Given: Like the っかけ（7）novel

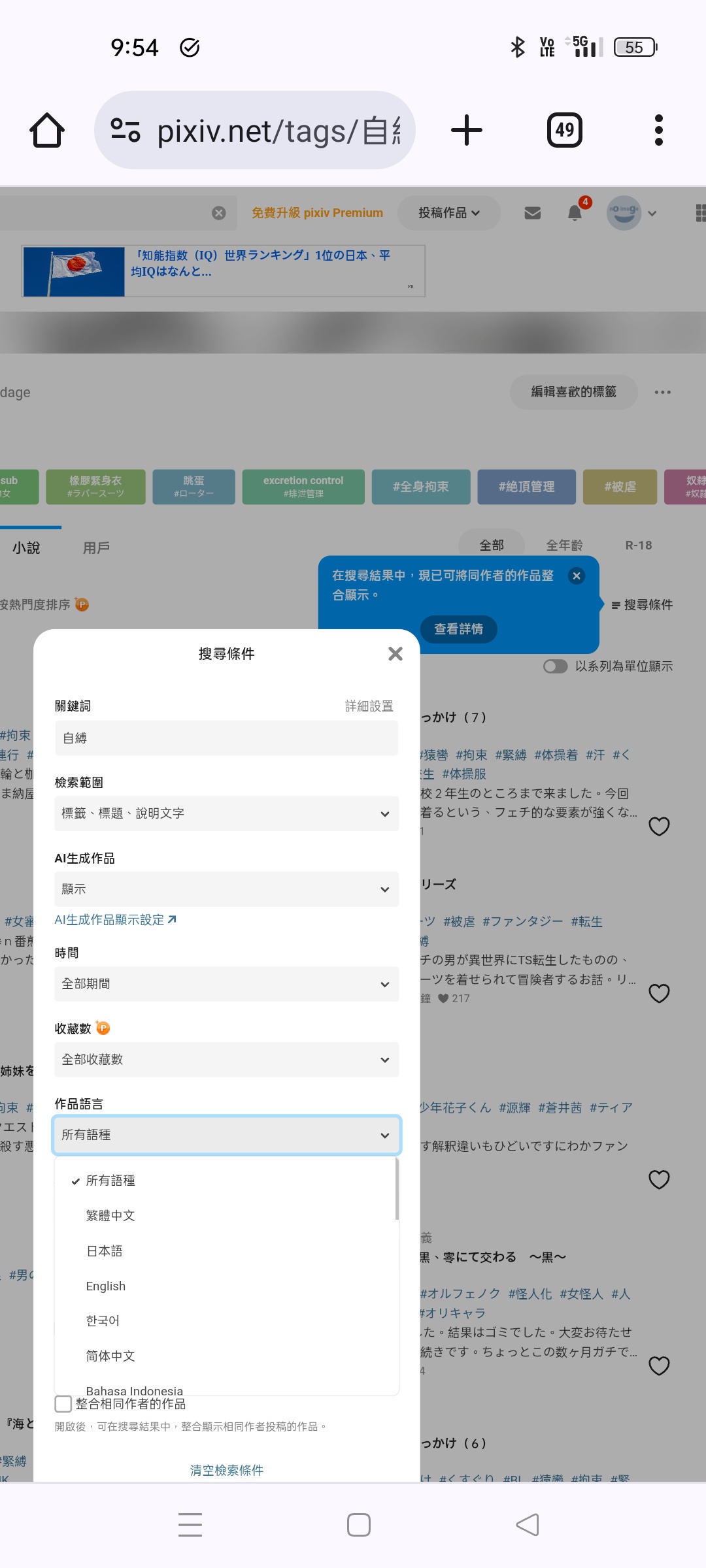Looking at the screenshot, I should [x=659, y=826].
